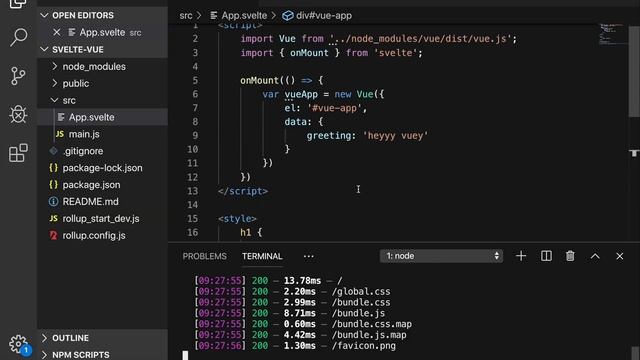The width and height of the screenshot is (640, 360).
Task: Open the Debug view with bug icon
Action: [18, 114]
